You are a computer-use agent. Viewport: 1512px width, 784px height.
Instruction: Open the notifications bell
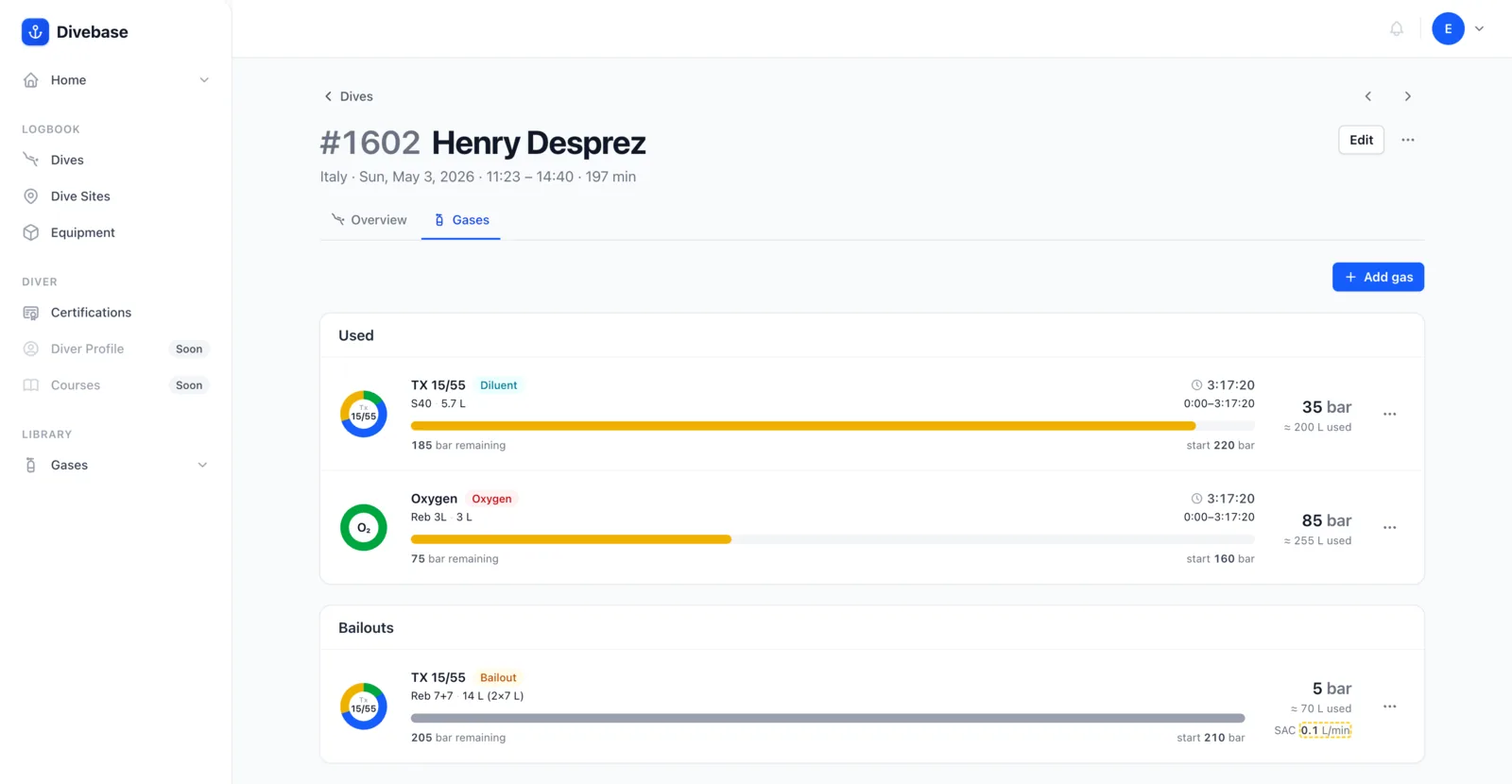point(1396,29)
